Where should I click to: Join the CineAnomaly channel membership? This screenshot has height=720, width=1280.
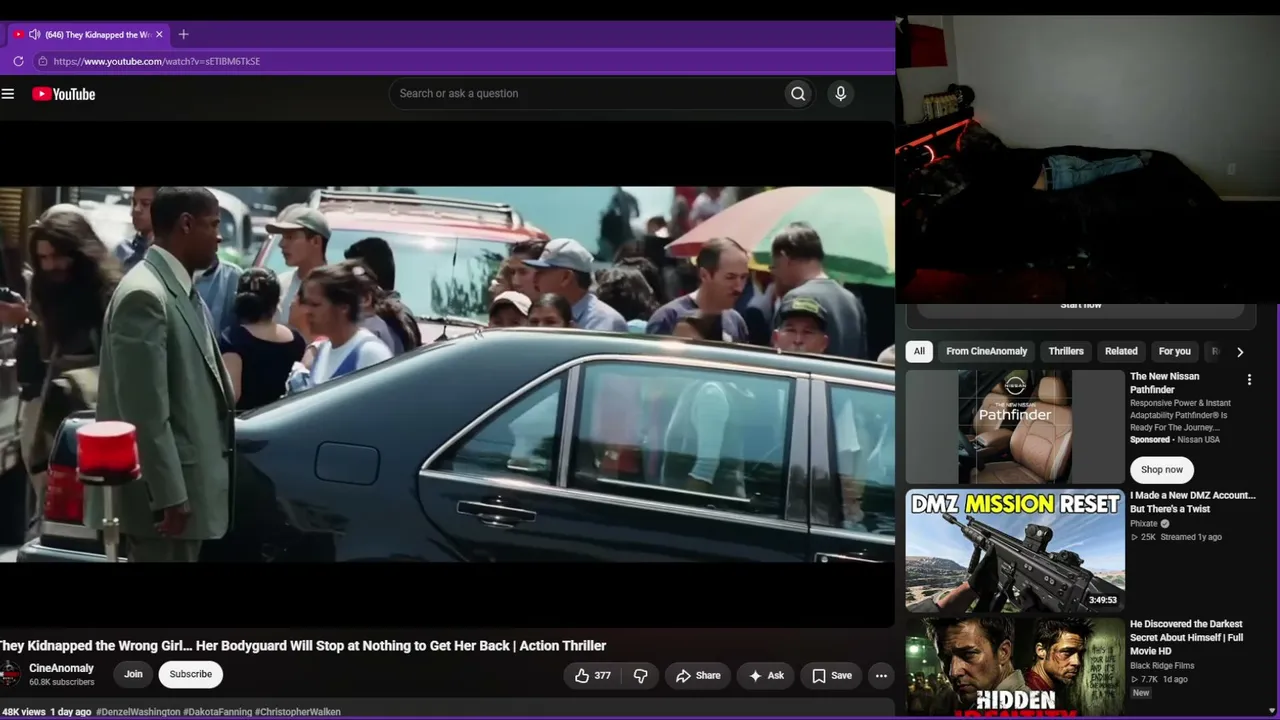click(133, 675)
